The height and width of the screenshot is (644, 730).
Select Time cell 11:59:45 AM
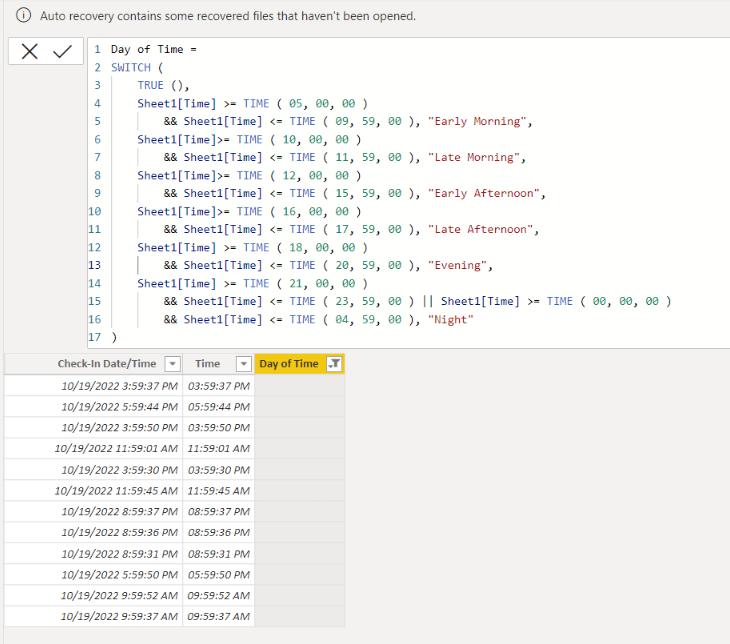coord(219,491)
